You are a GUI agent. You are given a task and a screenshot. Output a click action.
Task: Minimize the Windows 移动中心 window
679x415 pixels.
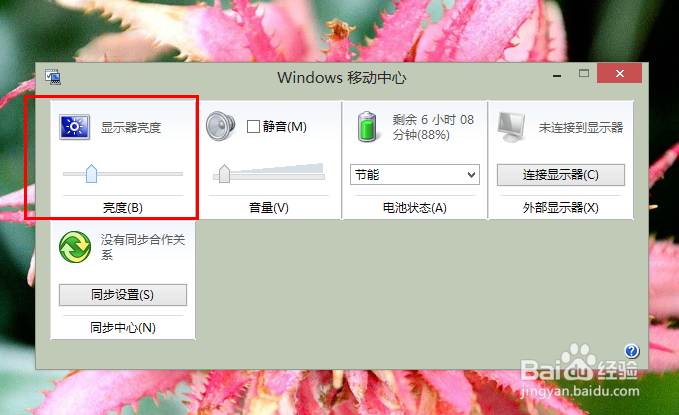557,75
